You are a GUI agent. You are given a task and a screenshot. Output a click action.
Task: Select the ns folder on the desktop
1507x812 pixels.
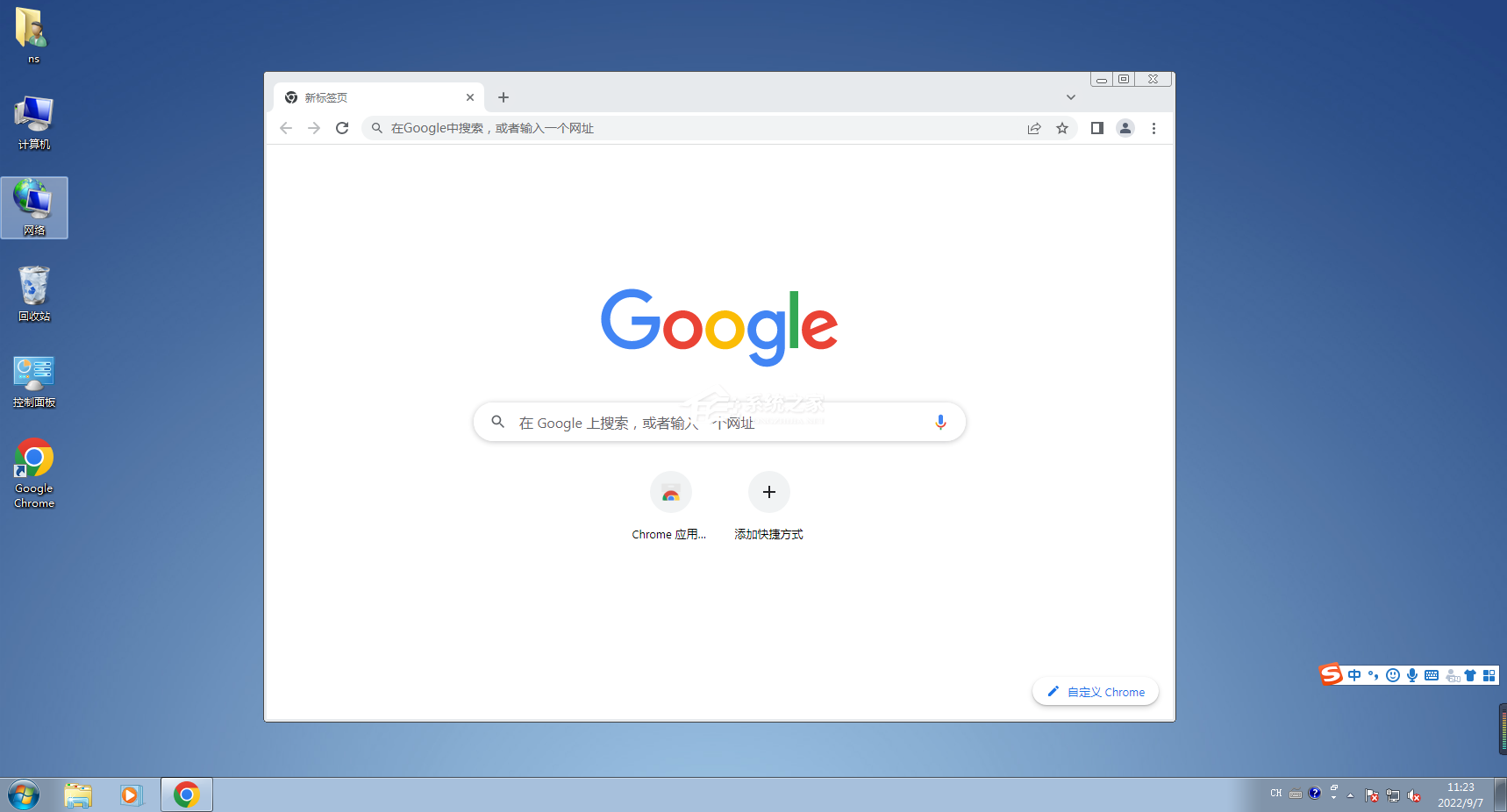pos(32,35)
